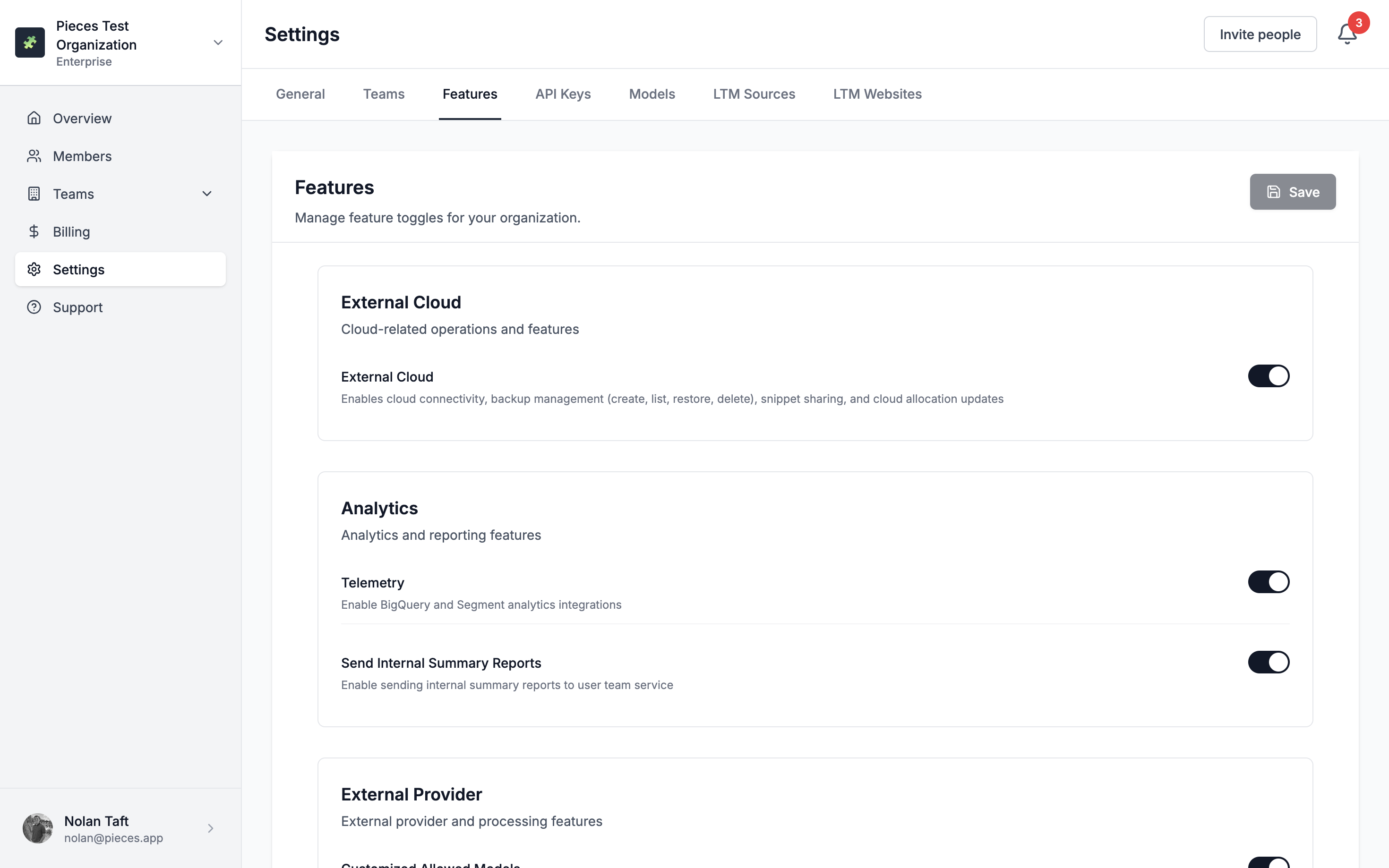
Task: Click the Overview home icon
Action: tap(34, 118)
